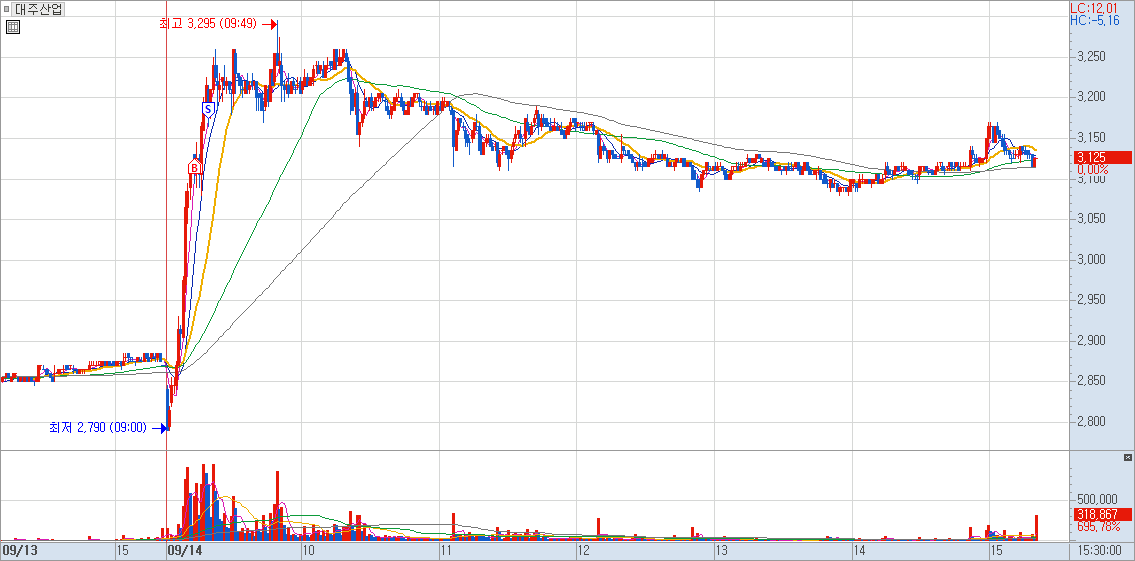Toggle the small square beside 대주산업

(6, 9)
